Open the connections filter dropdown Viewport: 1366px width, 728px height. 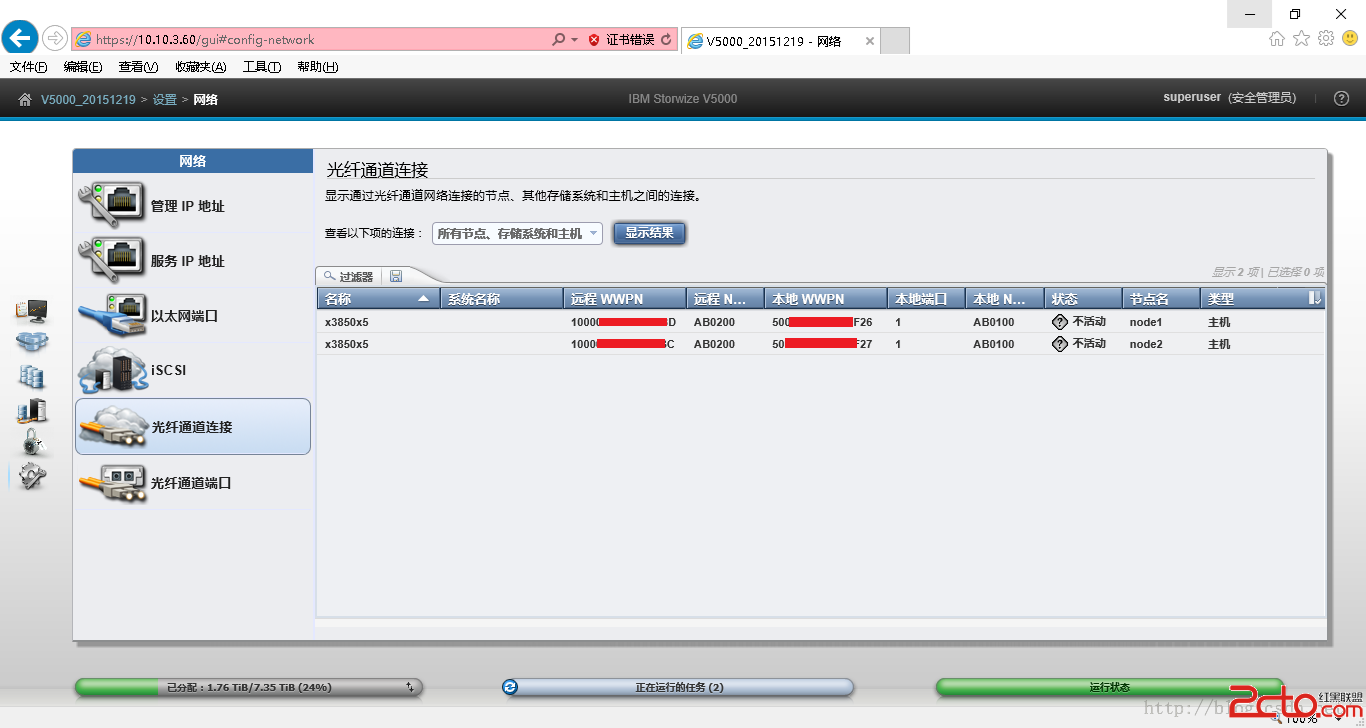point(517,234)
